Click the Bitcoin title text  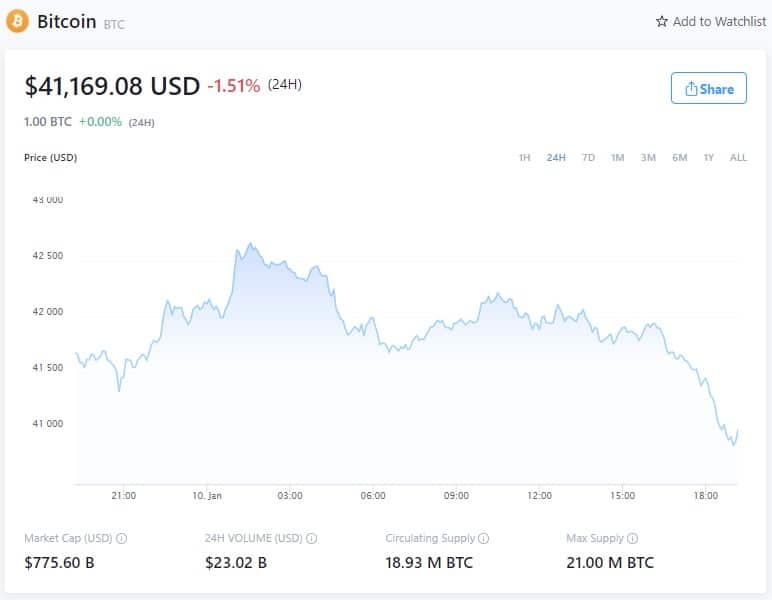pos(66,22)
